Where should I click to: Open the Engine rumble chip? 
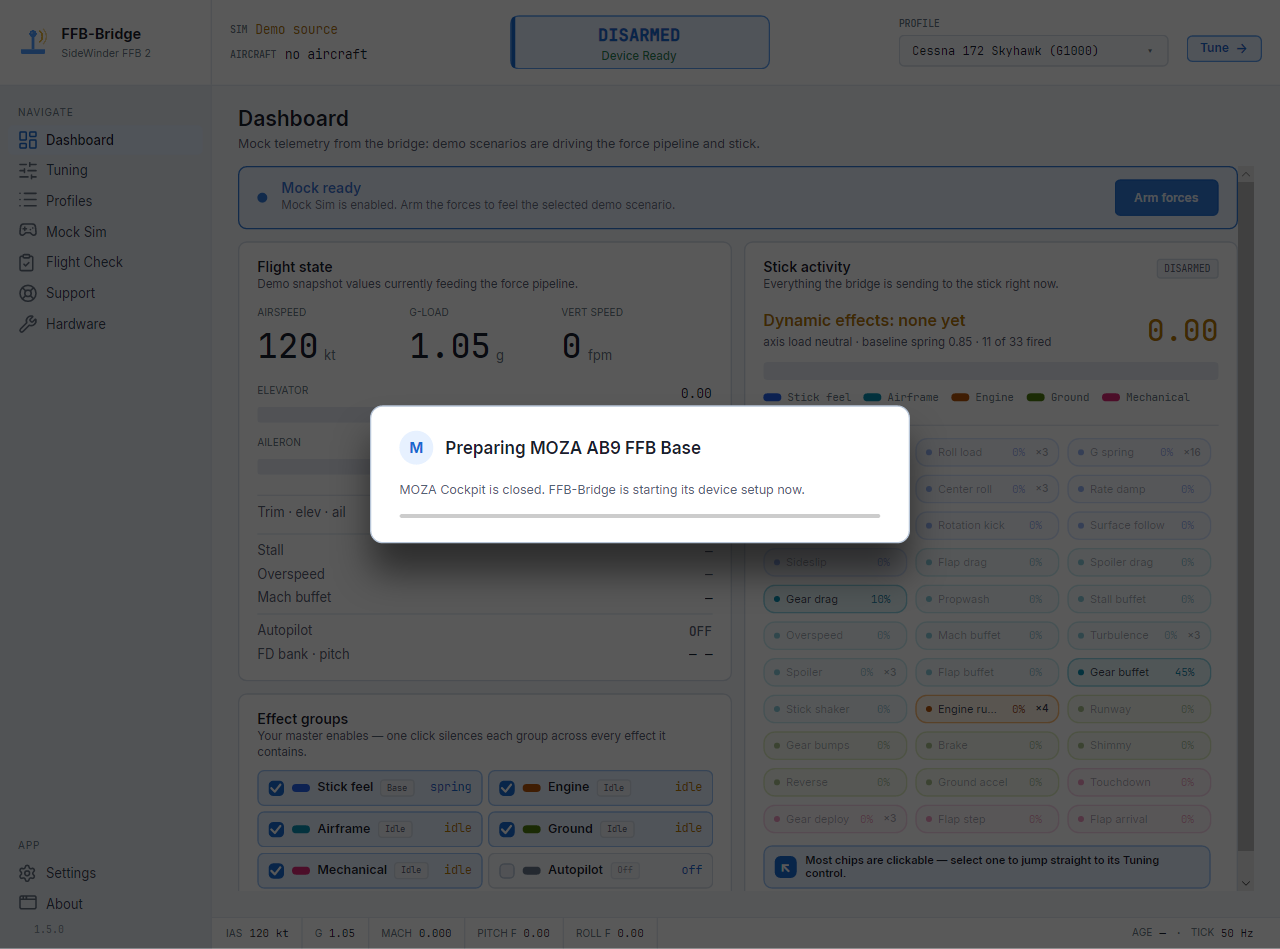[986, 709]
